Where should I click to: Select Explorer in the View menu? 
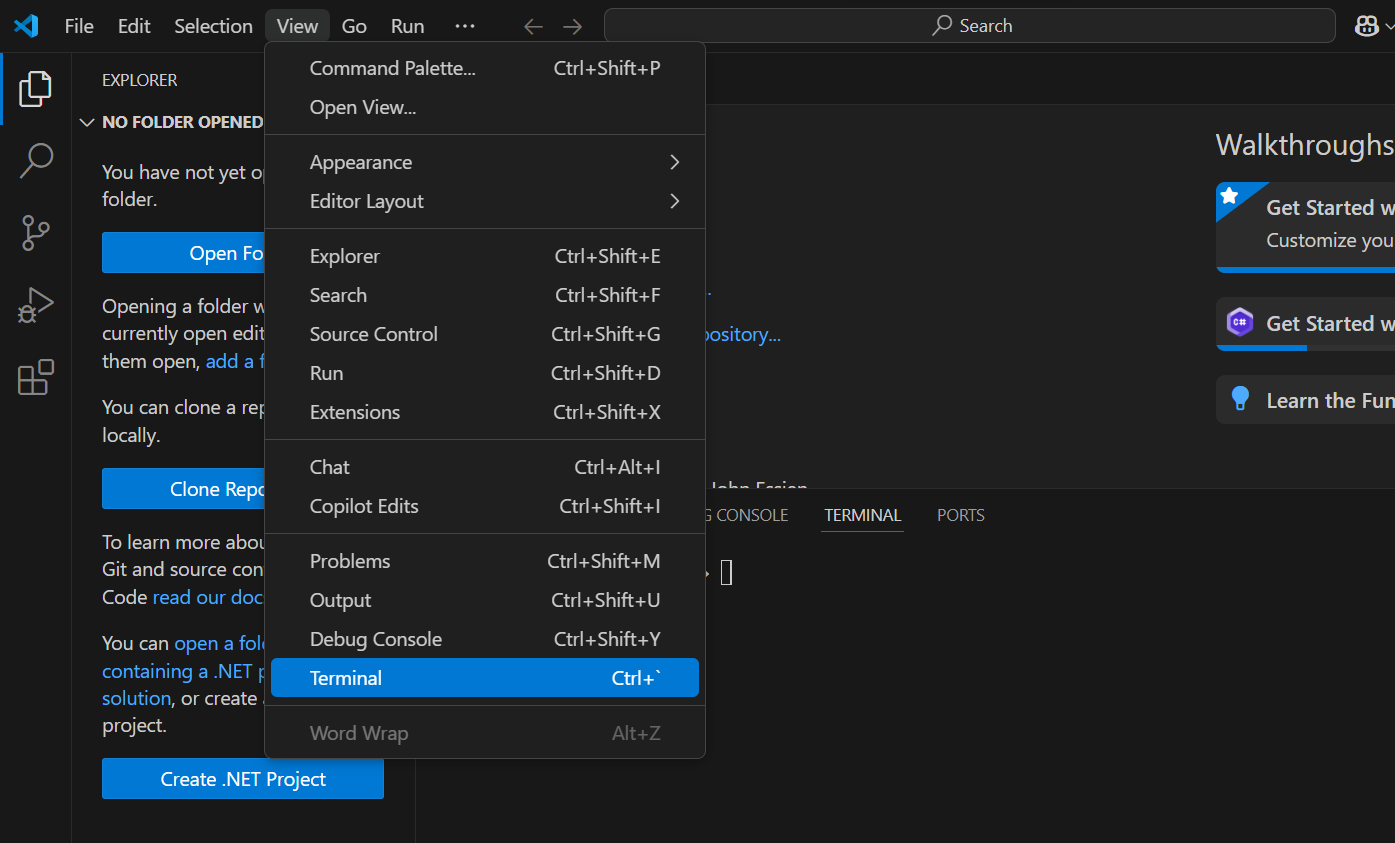click(485, 256)
